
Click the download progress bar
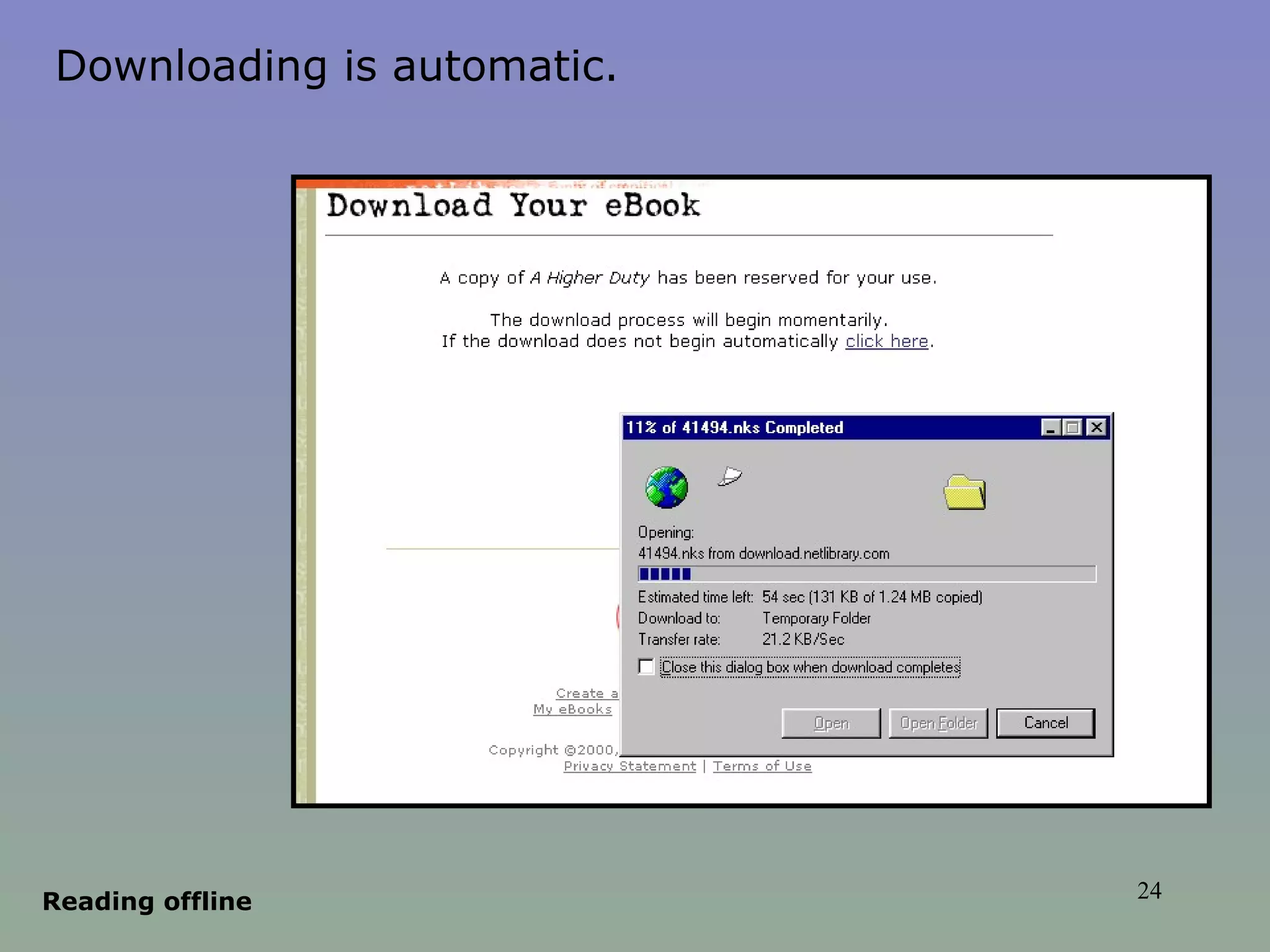[x=867, y=574]
